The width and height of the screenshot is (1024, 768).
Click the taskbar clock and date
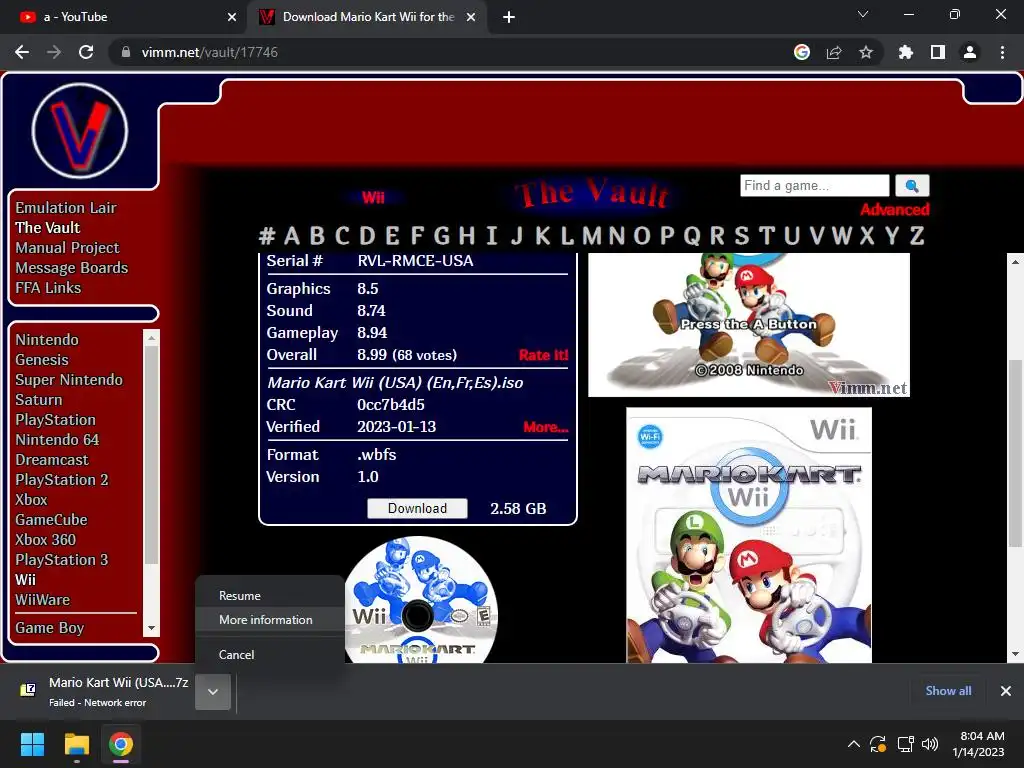[x=978, y=744]
